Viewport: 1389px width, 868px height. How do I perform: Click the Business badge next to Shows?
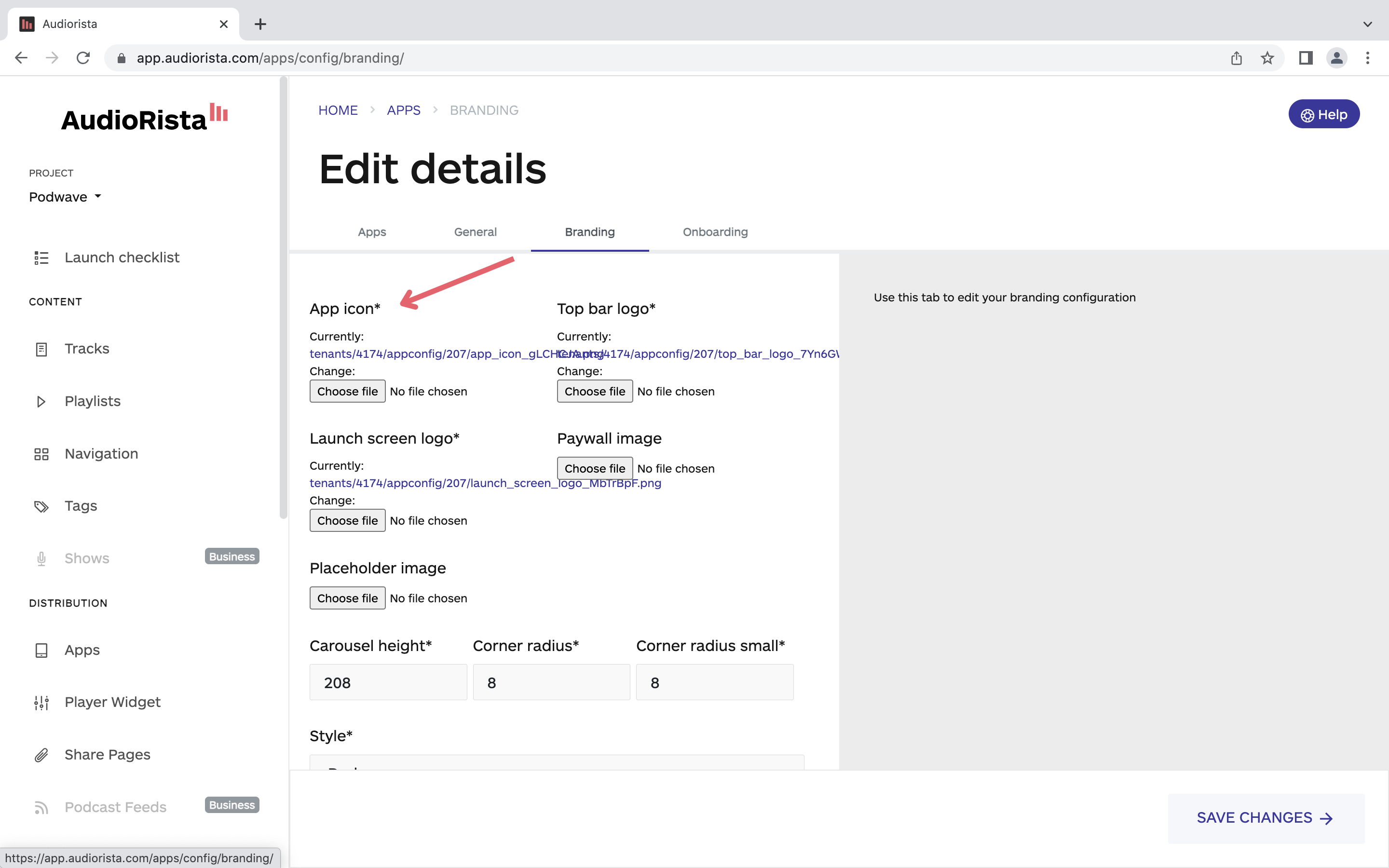[232, 556]
